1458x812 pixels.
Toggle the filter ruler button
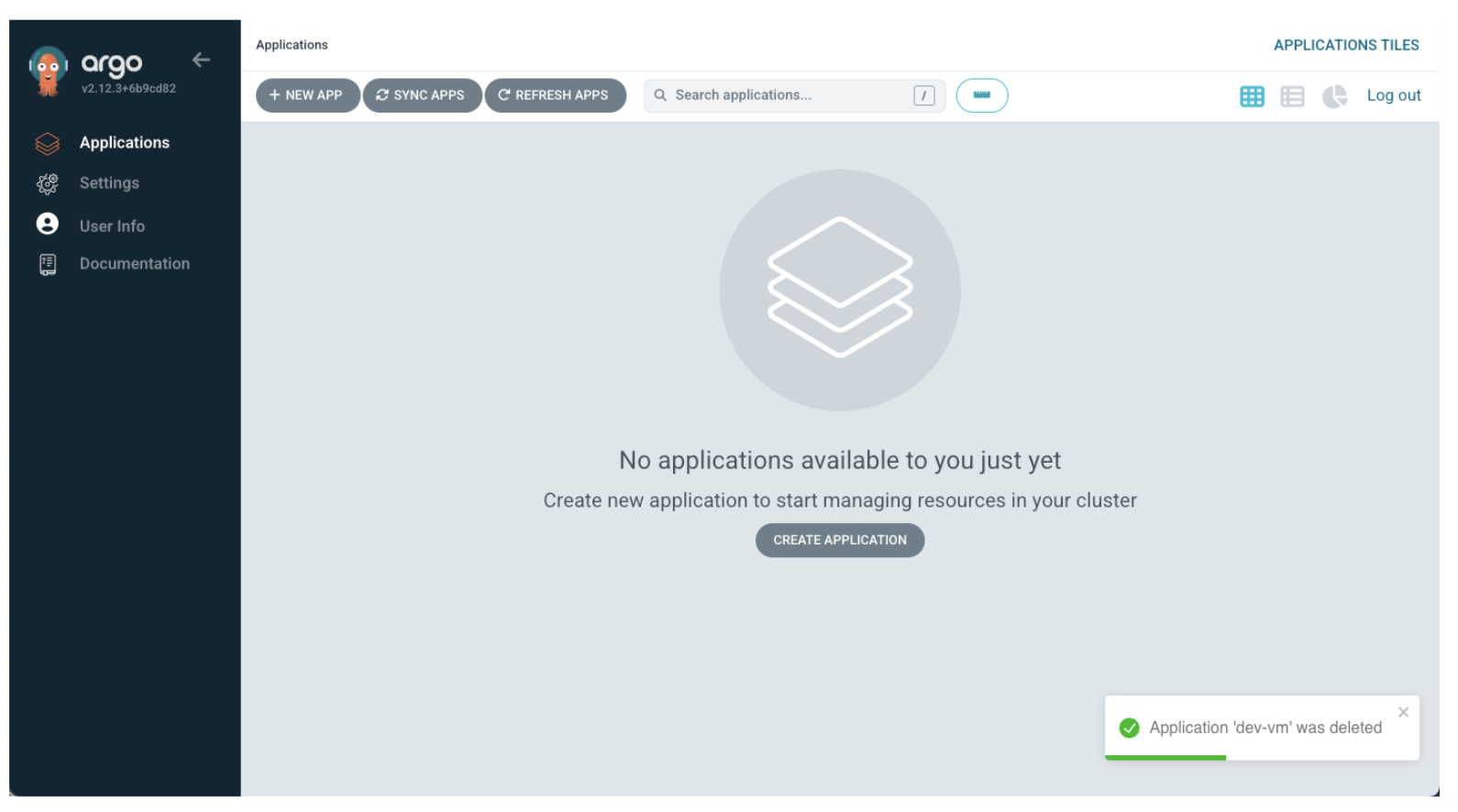coord(981,95)
